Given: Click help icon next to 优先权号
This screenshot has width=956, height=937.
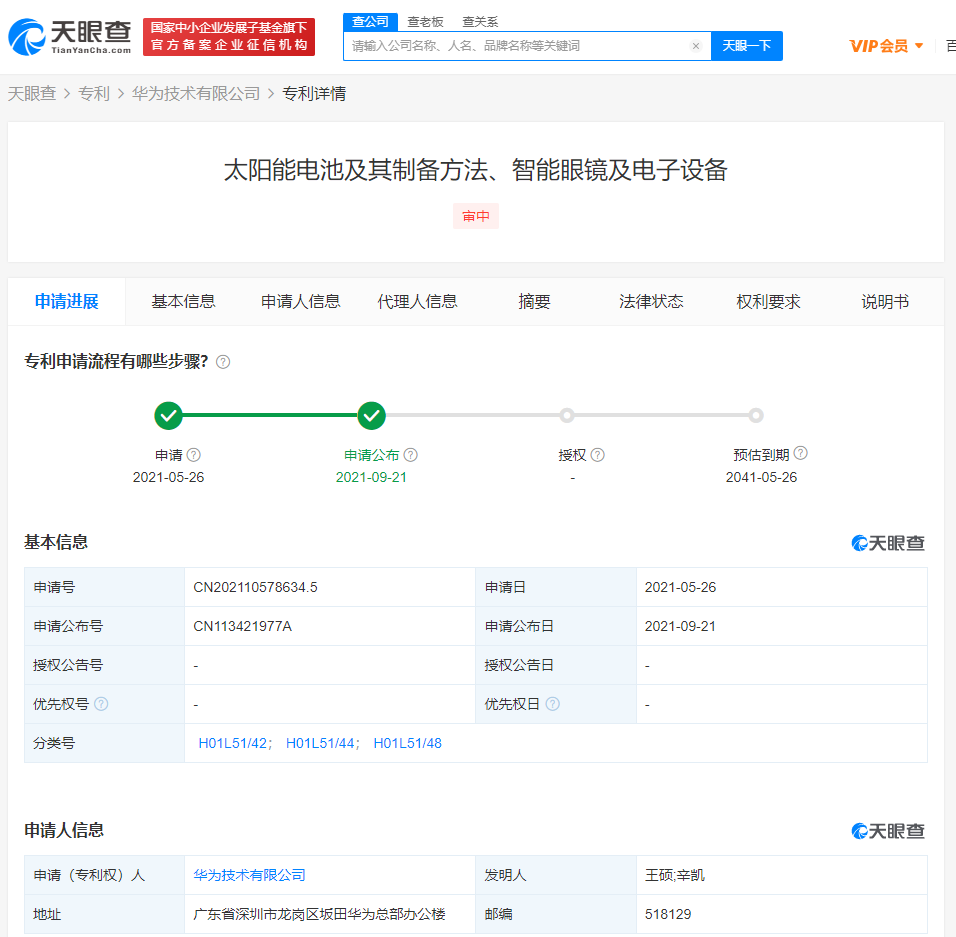Looking at the screenshot, I should 101,704.
